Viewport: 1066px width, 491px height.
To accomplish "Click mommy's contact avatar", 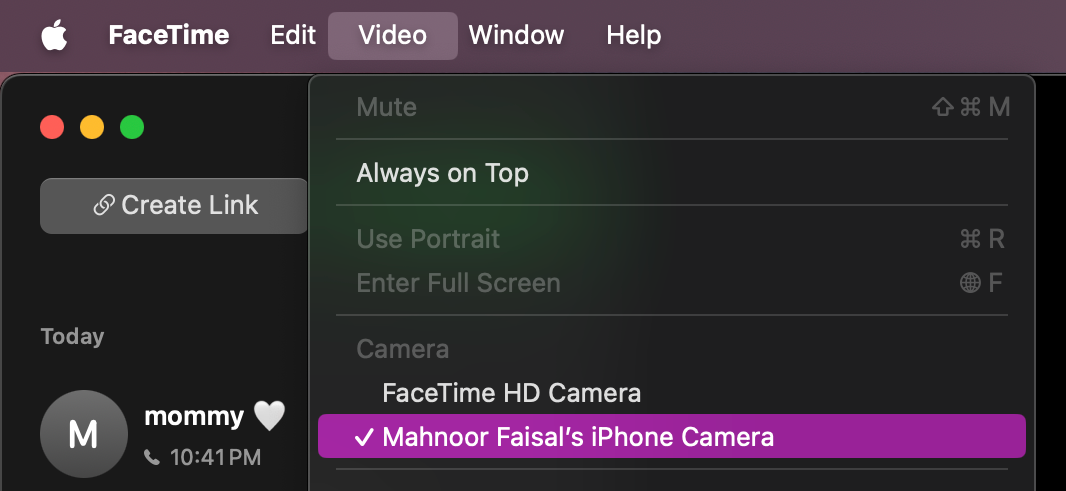I will pos(84,434).
